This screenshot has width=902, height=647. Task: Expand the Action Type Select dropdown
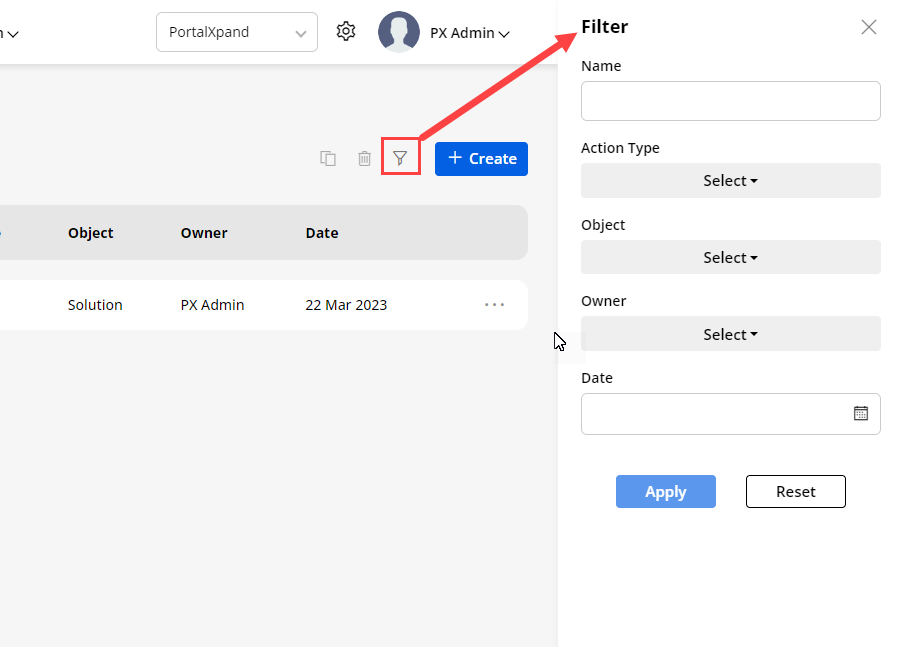tap(730, 181)
